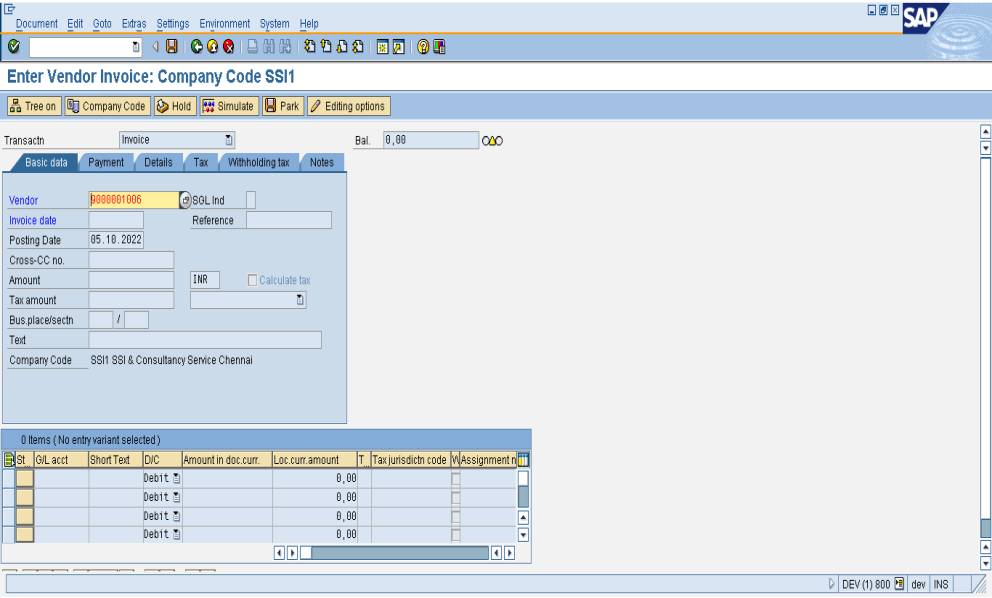Tick the checkbox in the second item row
The height and width of the screenshot is (598, 992).
[x=456, y=497]
